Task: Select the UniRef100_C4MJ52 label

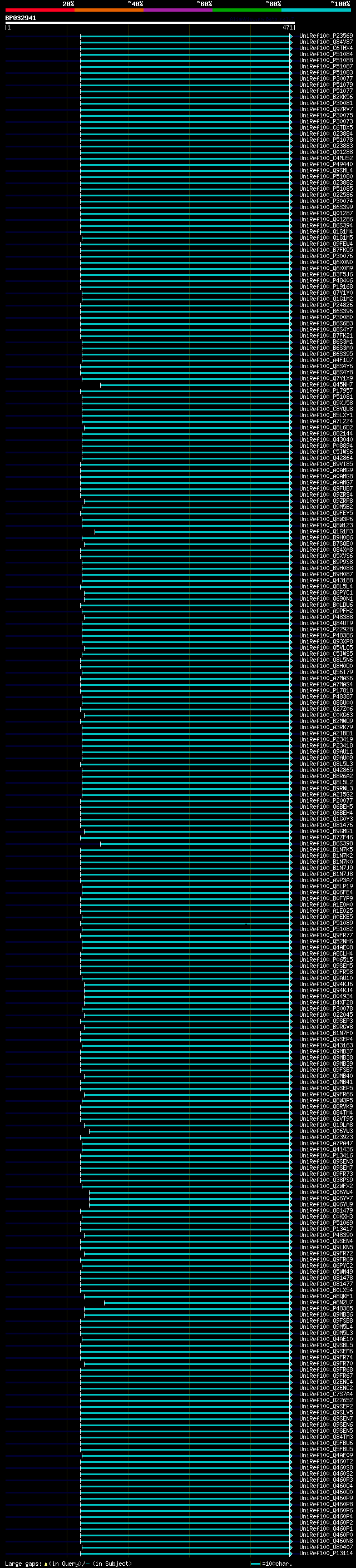Action: tap(326, 159)
